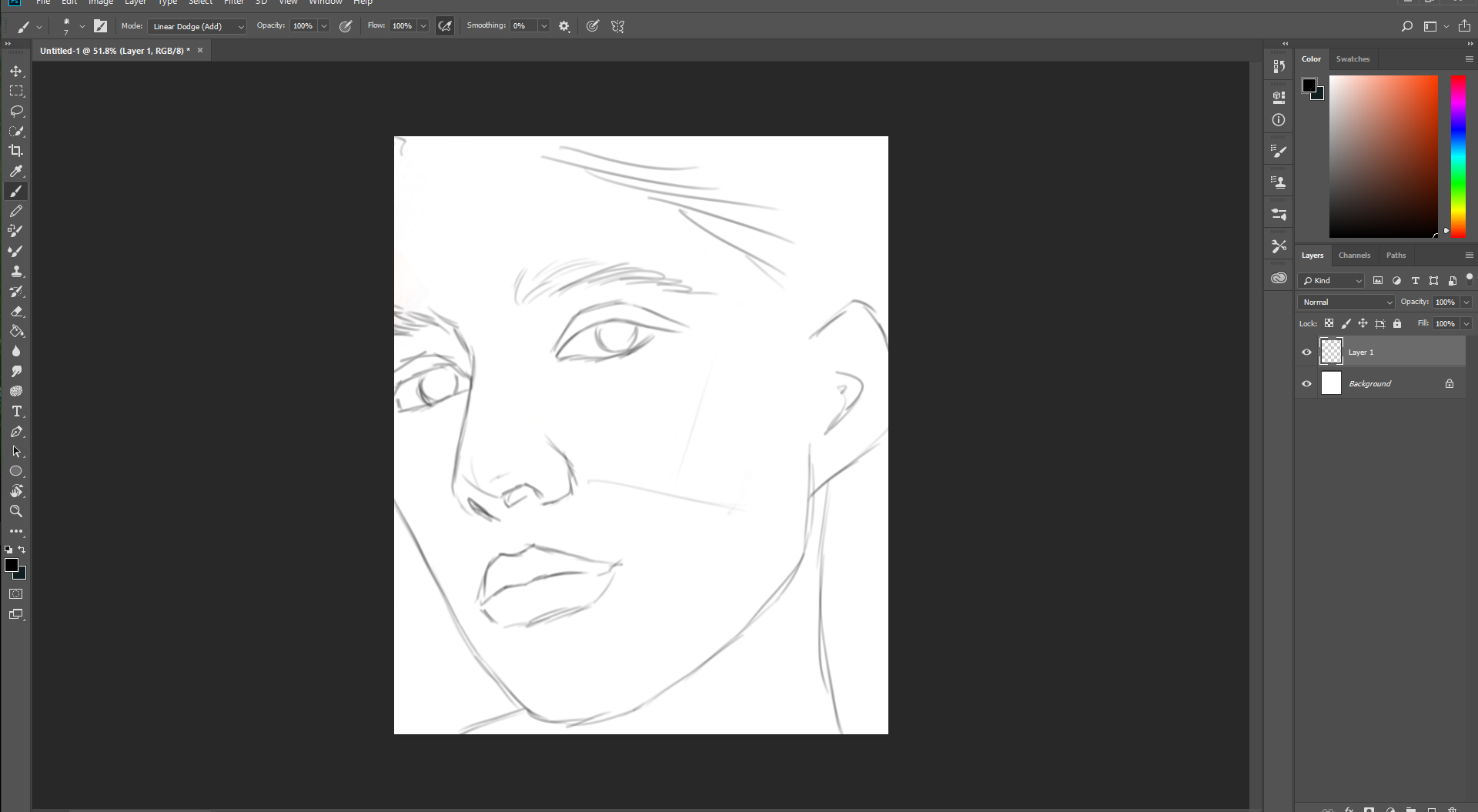Select the Quick Selection tool

[16, 131]
